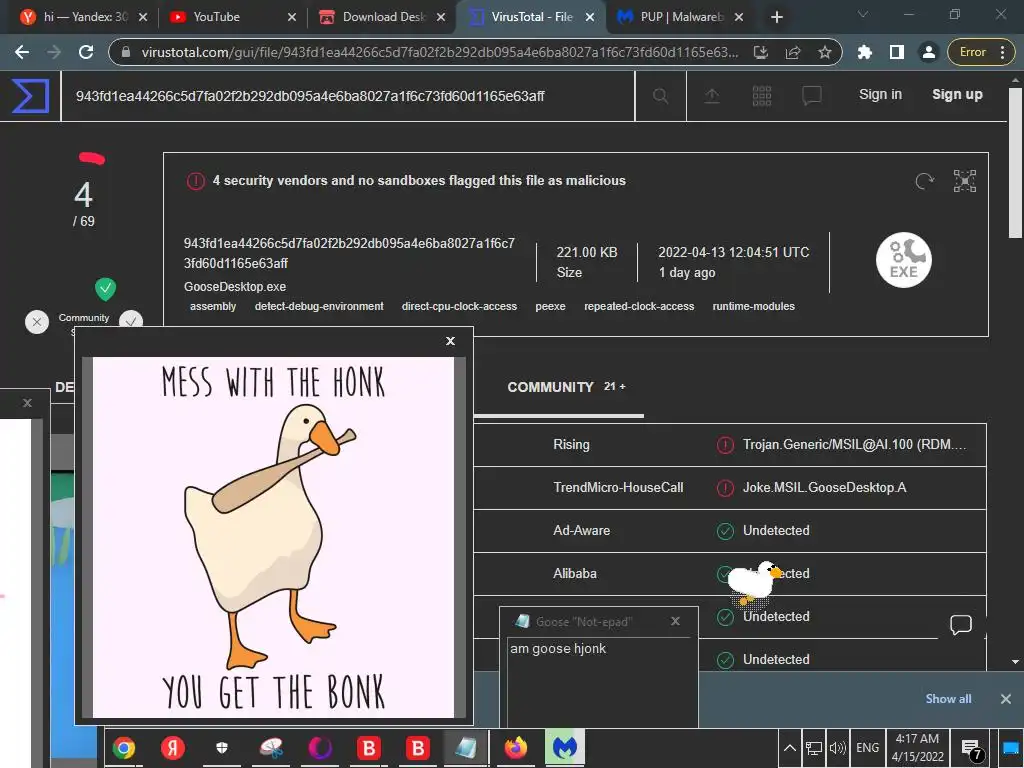Open Firefox from the taskbar
The height and width of the screenshot is (768, 1024).
515,748
